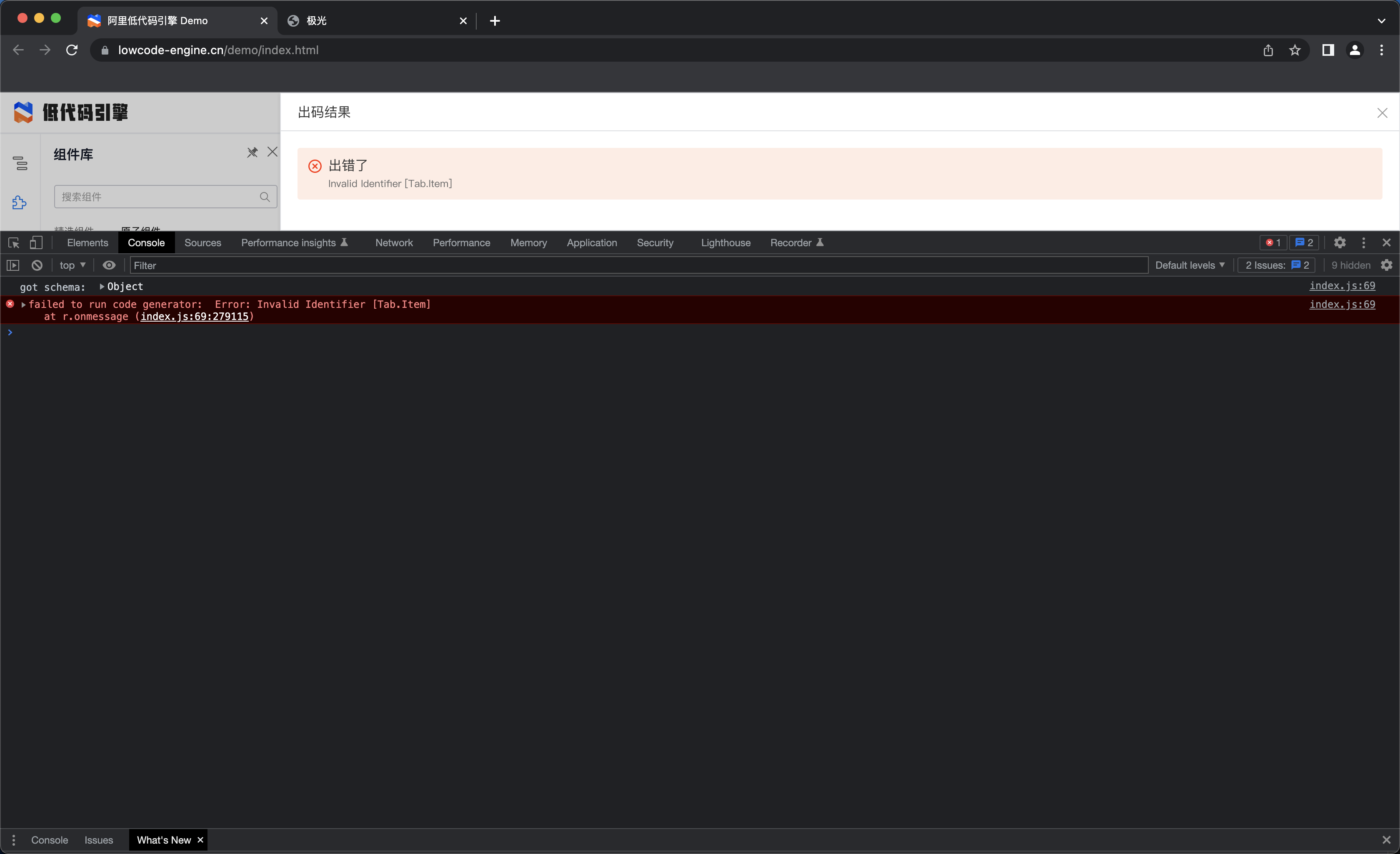Switch to the Sources tab
This screenshot has height=854, width=1400.
(x=202, y=242)
